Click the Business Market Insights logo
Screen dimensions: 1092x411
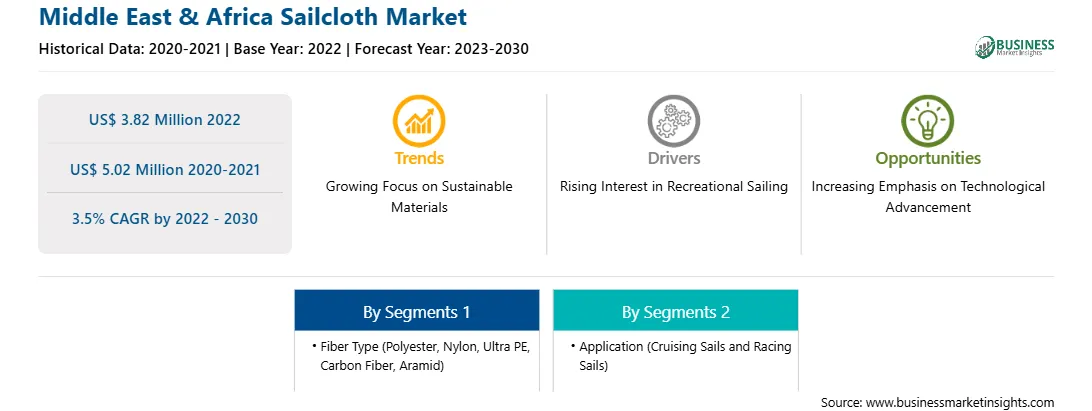tap(1015, 47)
